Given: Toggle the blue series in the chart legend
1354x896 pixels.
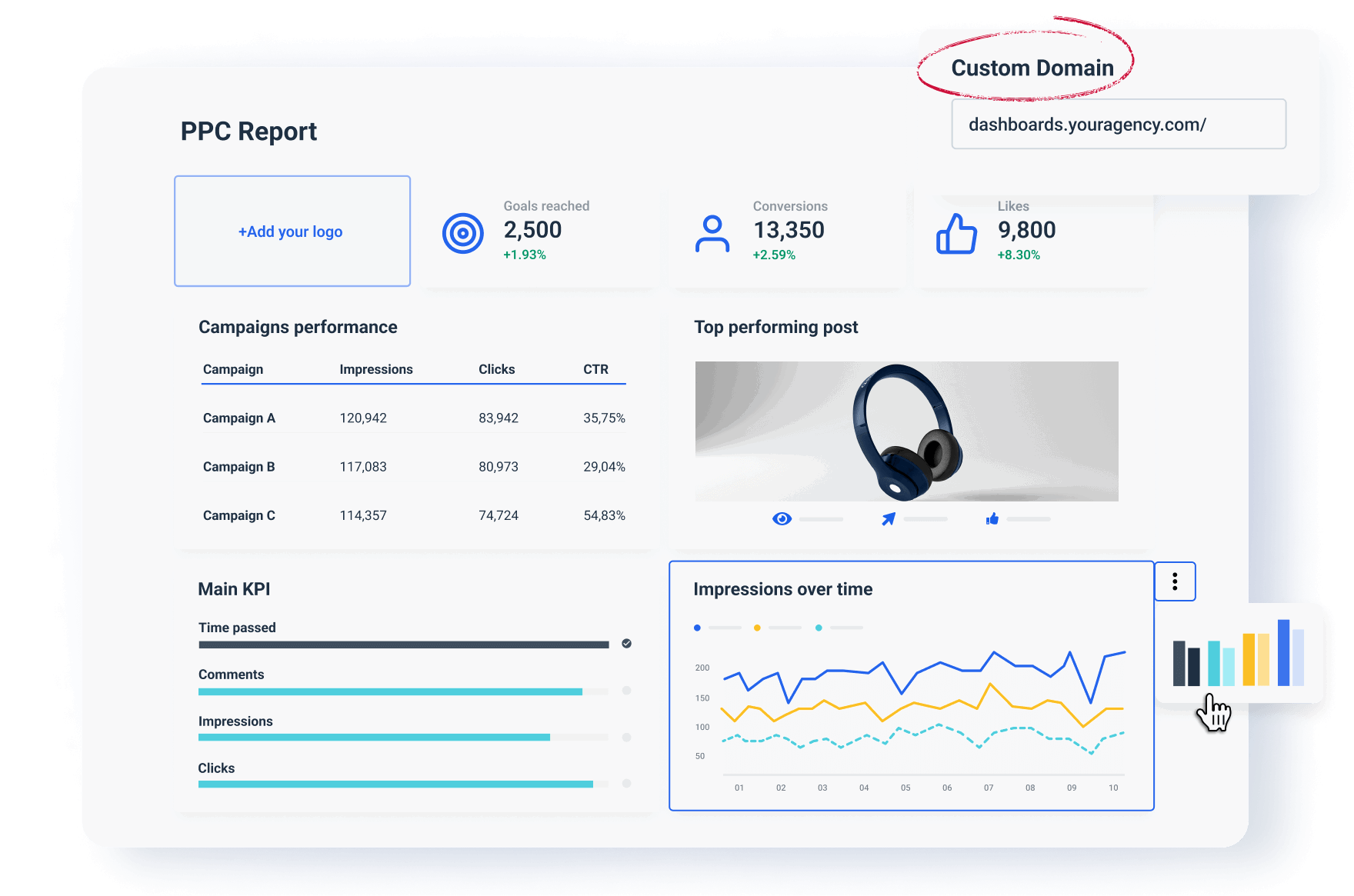Looking at the screenshot, I should pos(698,628).
